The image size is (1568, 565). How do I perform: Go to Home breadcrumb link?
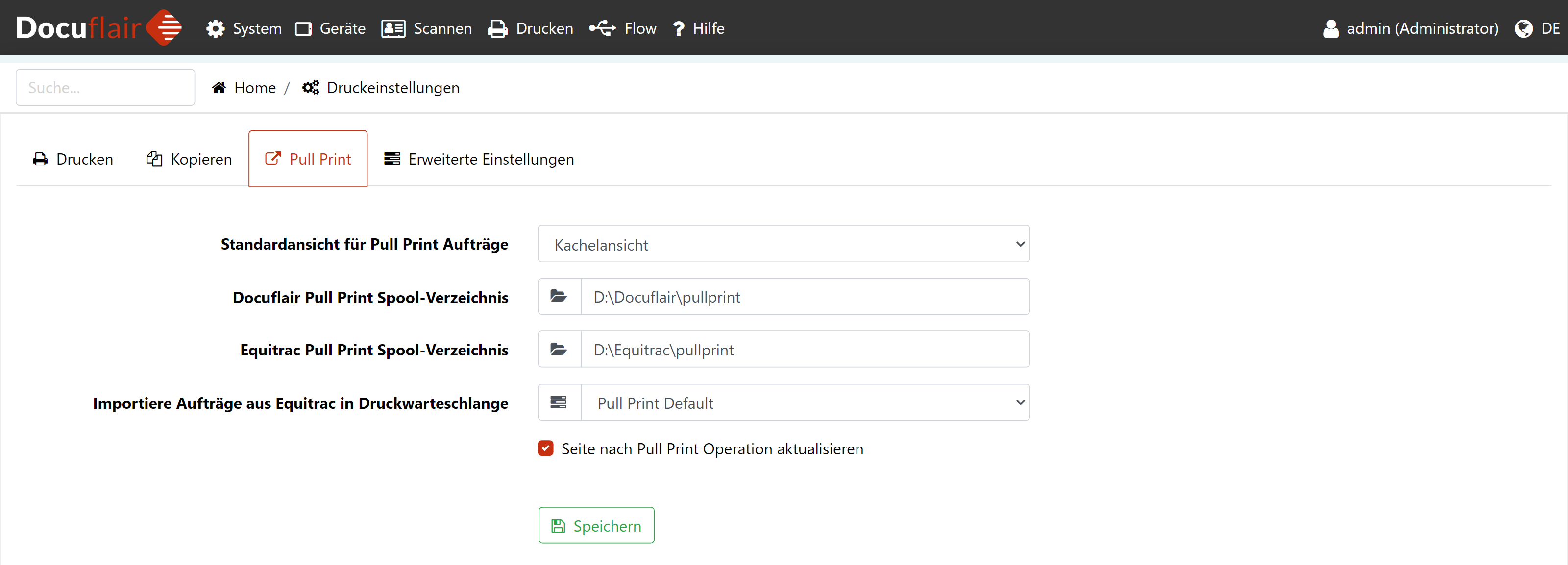click(244, 88)
